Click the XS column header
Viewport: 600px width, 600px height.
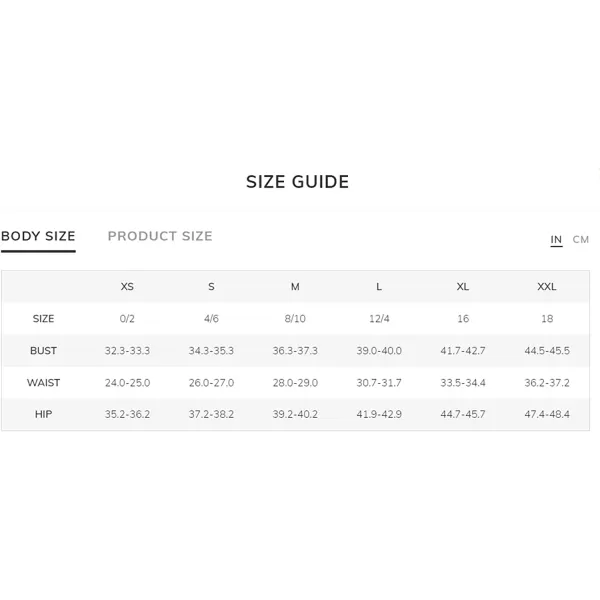(127, 287)
